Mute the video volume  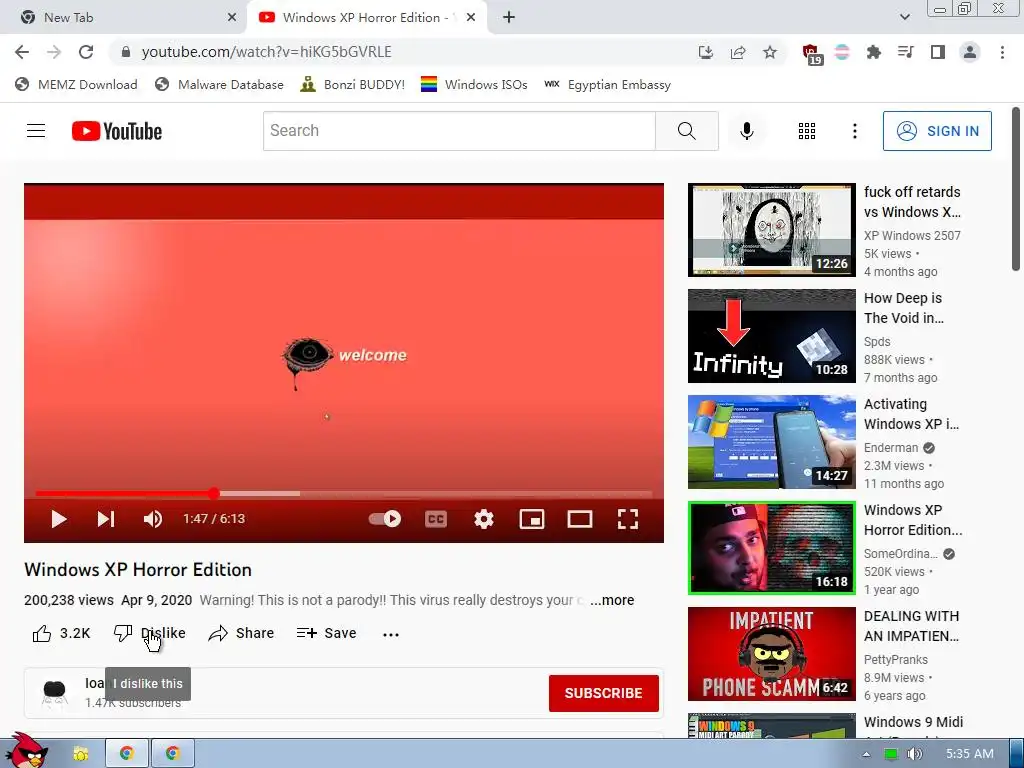pyautogui.click(x=152, y=519)
